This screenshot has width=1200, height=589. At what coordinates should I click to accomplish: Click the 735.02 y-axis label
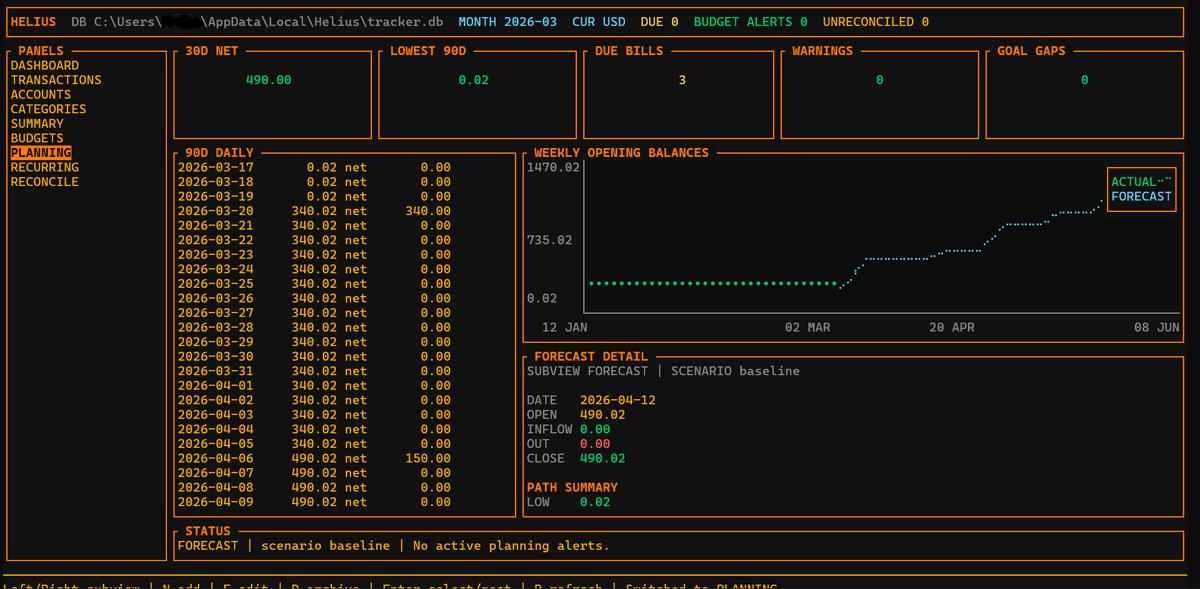click(x=550, y=240)
